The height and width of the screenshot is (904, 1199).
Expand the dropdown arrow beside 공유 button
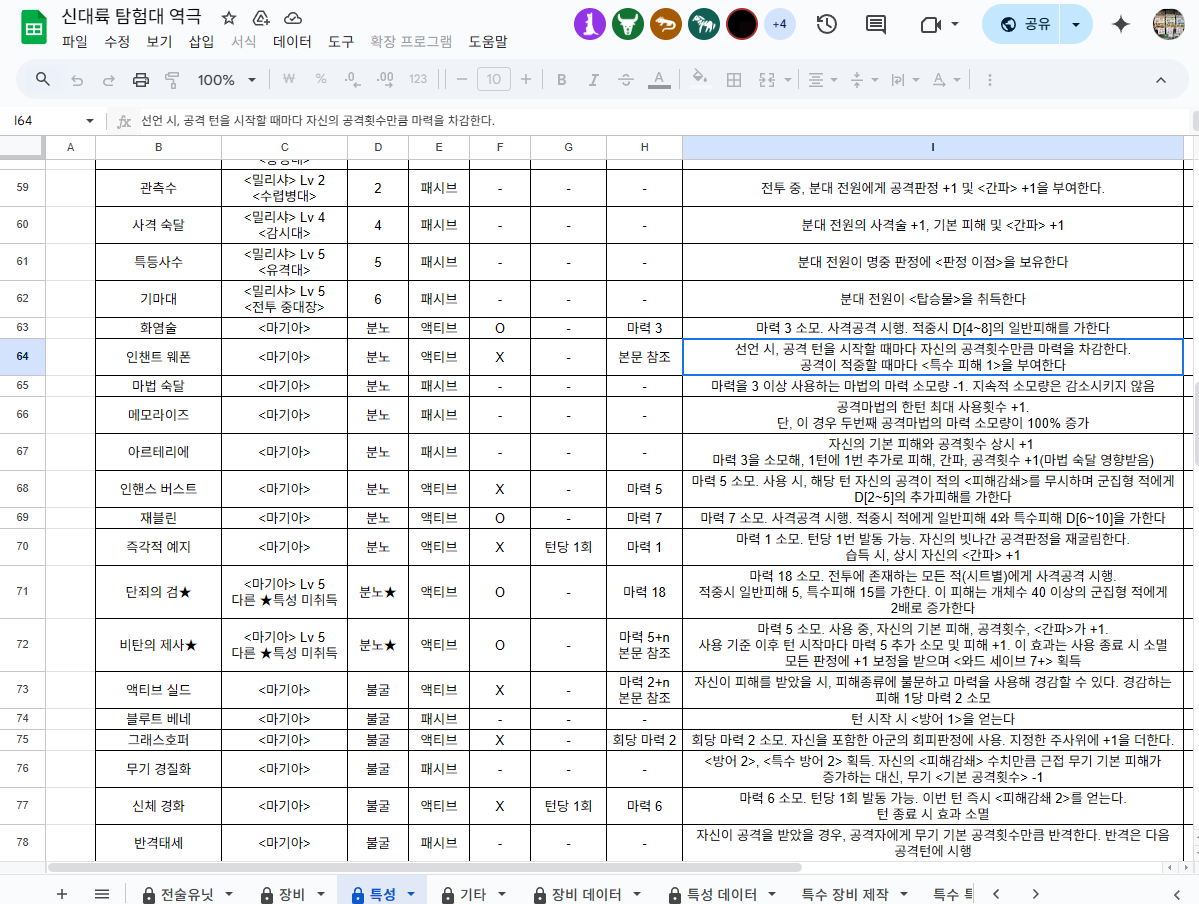tap(1076, 25)
